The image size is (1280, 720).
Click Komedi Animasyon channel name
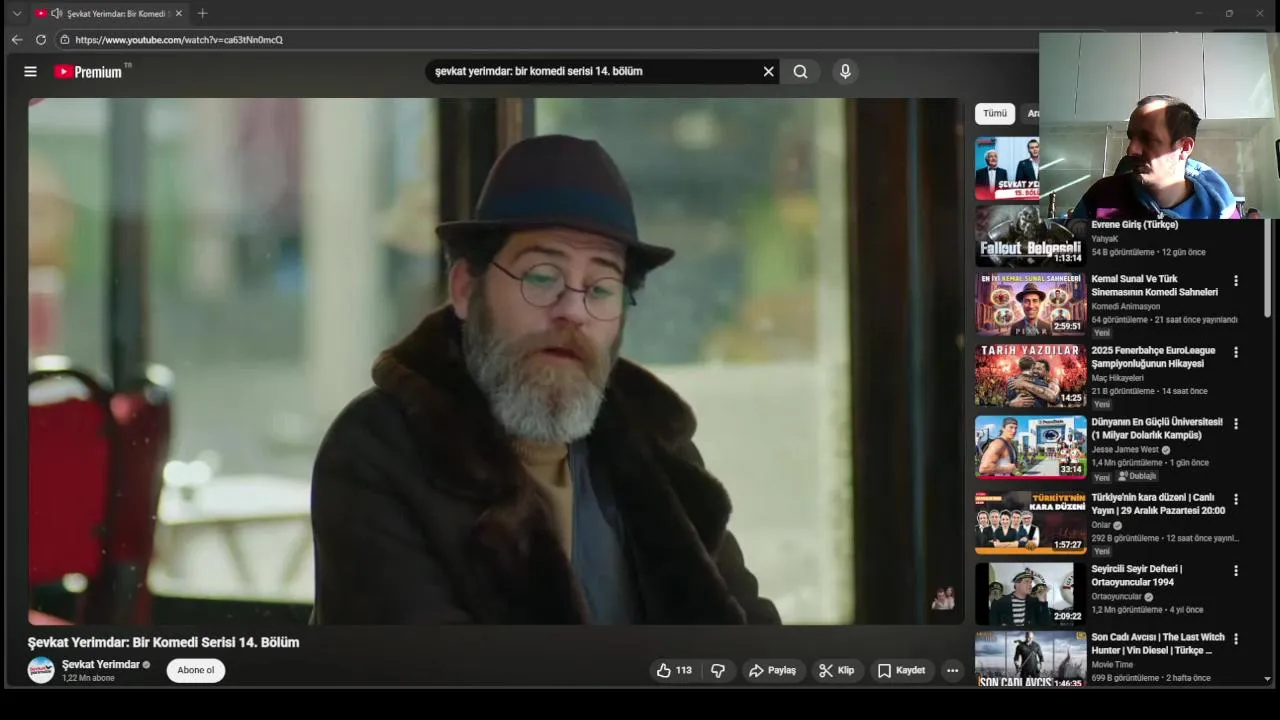coord(1126,307)
